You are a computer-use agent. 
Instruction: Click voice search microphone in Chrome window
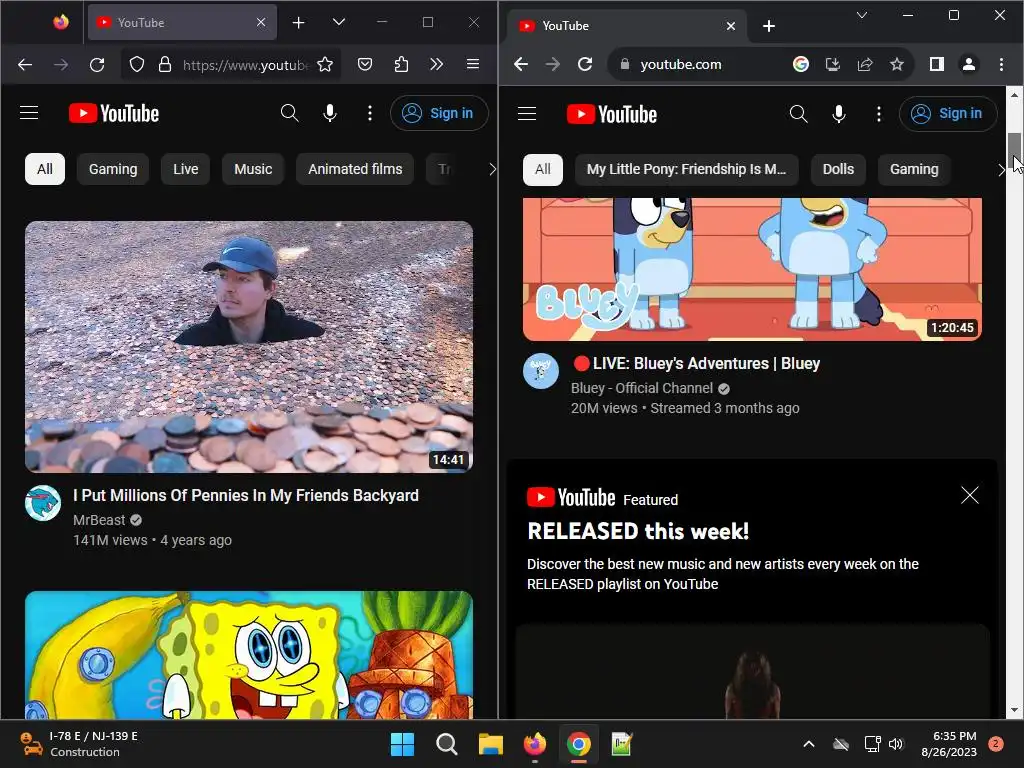[839, 114]
